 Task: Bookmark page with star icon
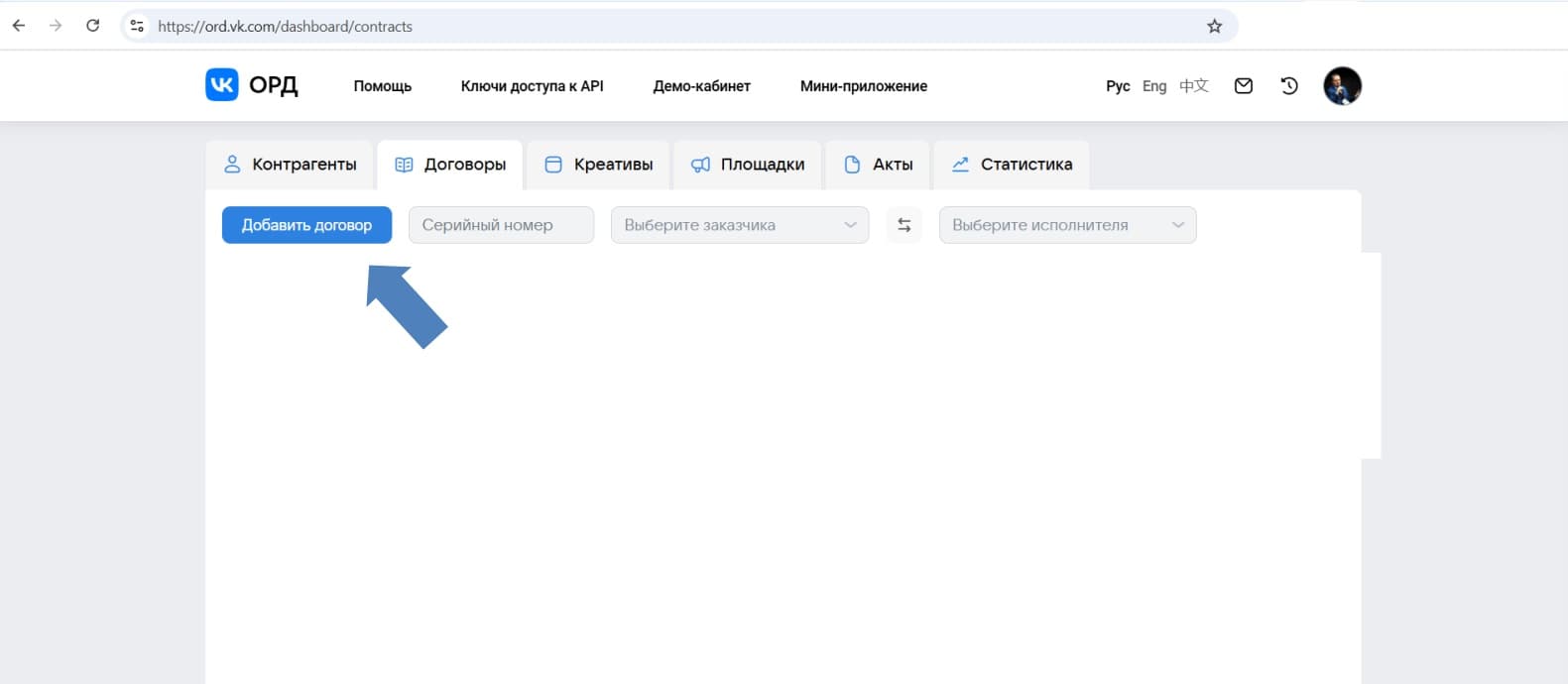click(x=1214, y=27)
